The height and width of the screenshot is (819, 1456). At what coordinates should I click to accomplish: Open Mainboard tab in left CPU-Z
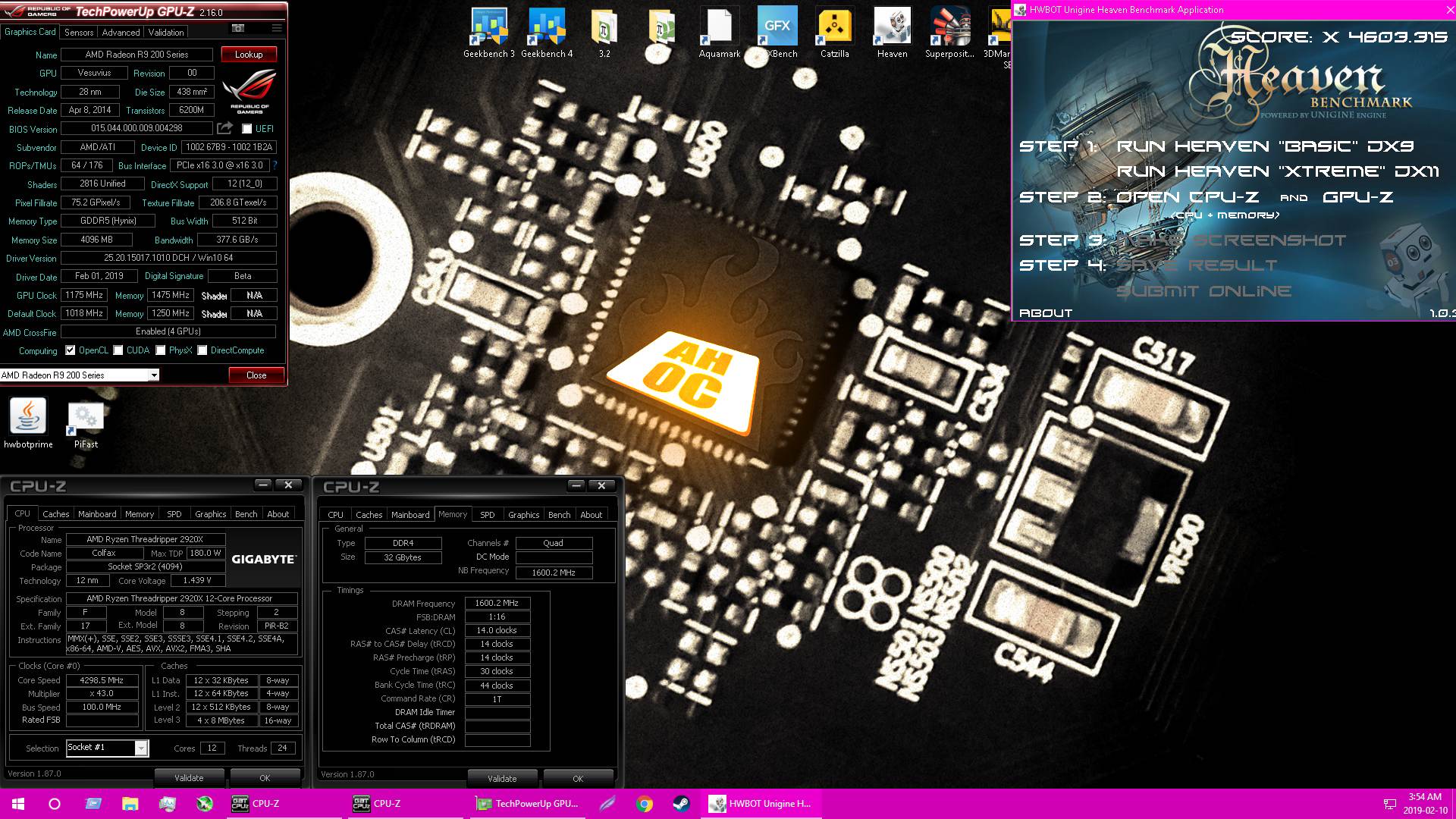point(97,514)
